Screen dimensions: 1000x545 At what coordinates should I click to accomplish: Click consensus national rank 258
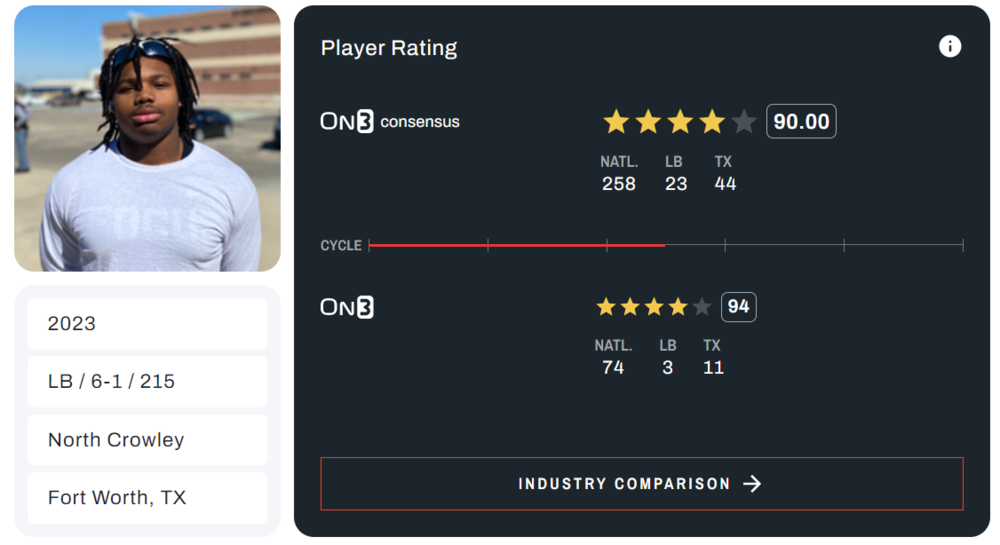(x=619, y=183)
